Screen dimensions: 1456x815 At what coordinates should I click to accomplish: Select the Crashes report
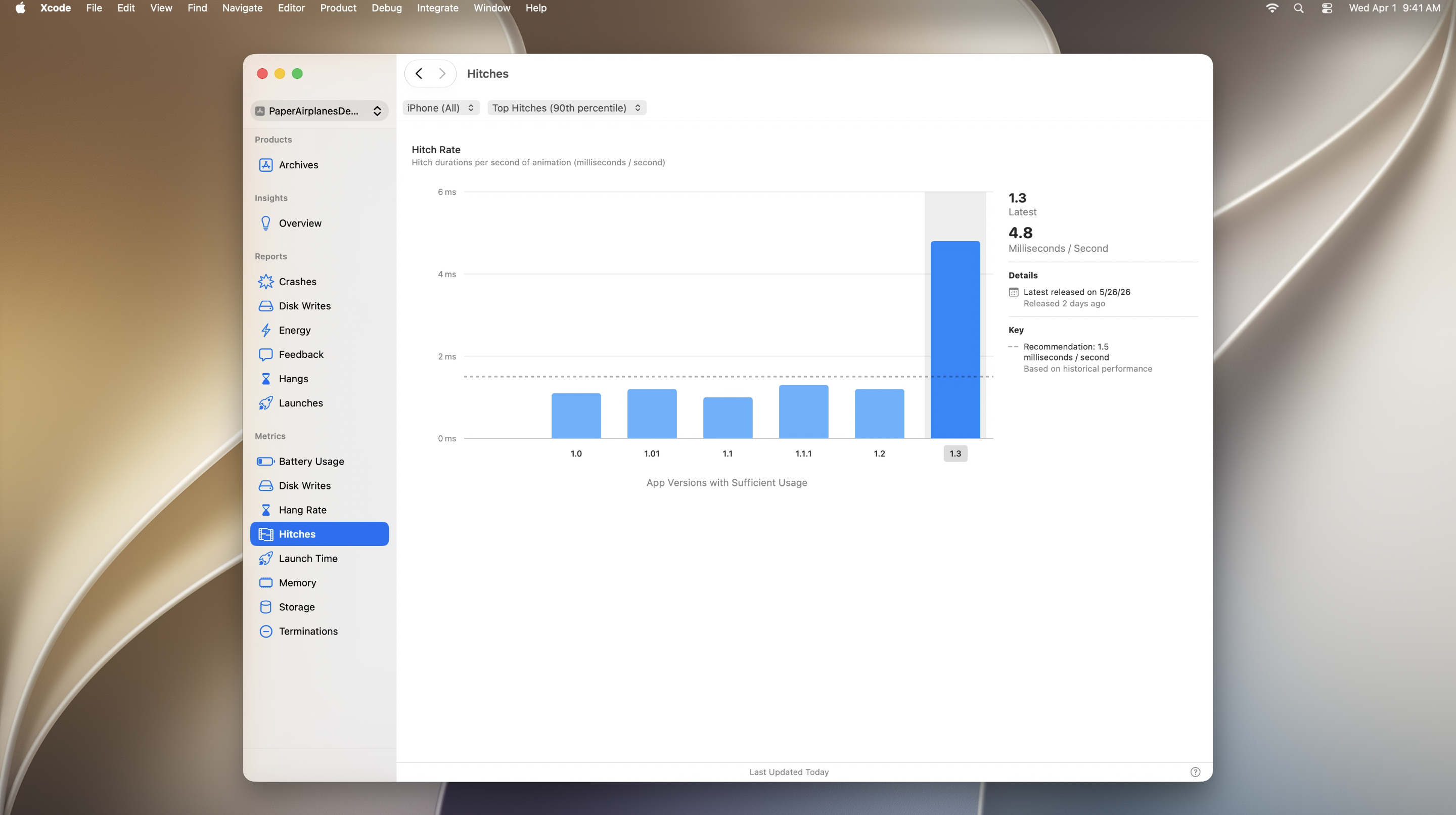click(x=320, y=281)
